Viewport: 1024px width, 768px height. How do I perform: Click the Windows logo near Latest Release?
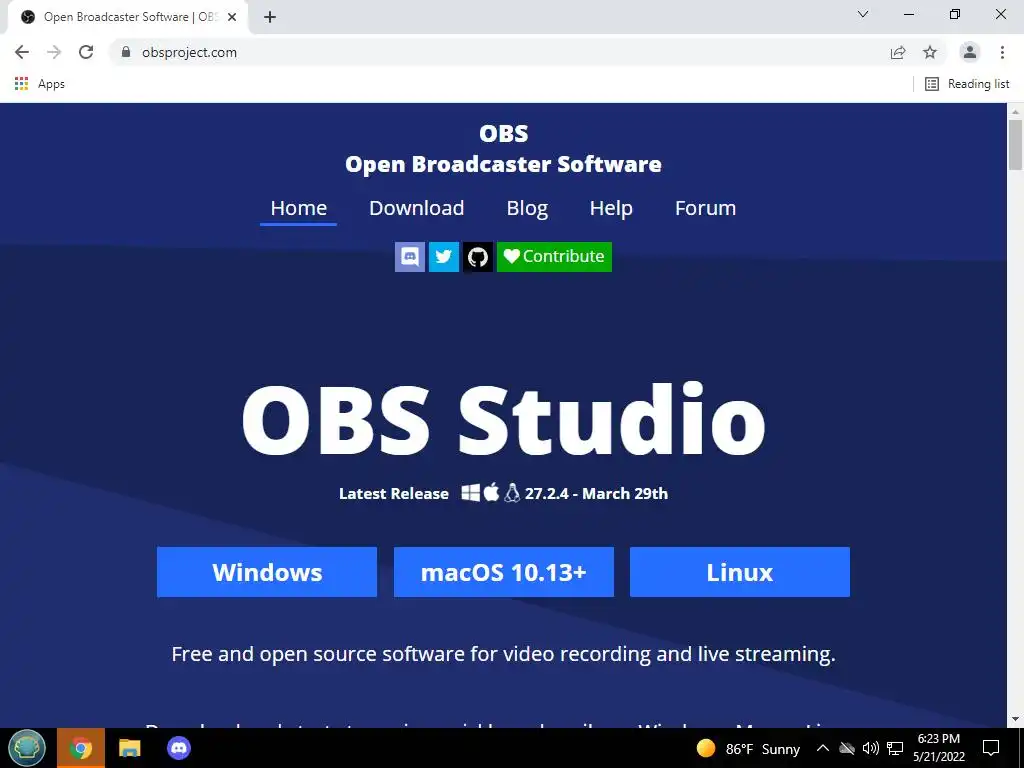[x=470, y=493]
